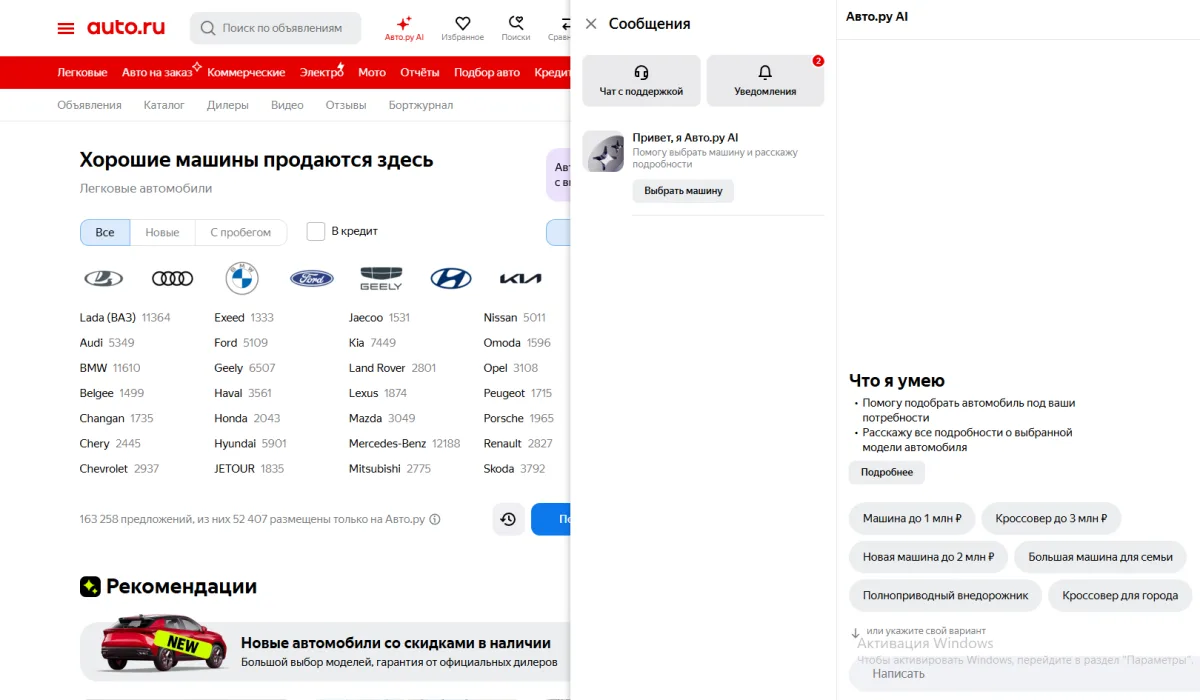
Task: Switch filter to С пробегом
Action: tap(240, 231)
